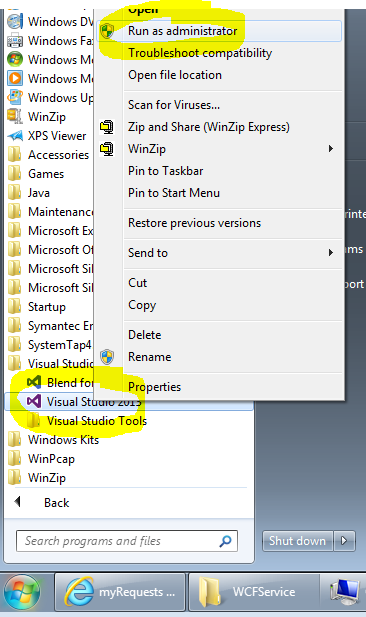Open Properties from the context menu
366x617 pixels.
(155, 387)
